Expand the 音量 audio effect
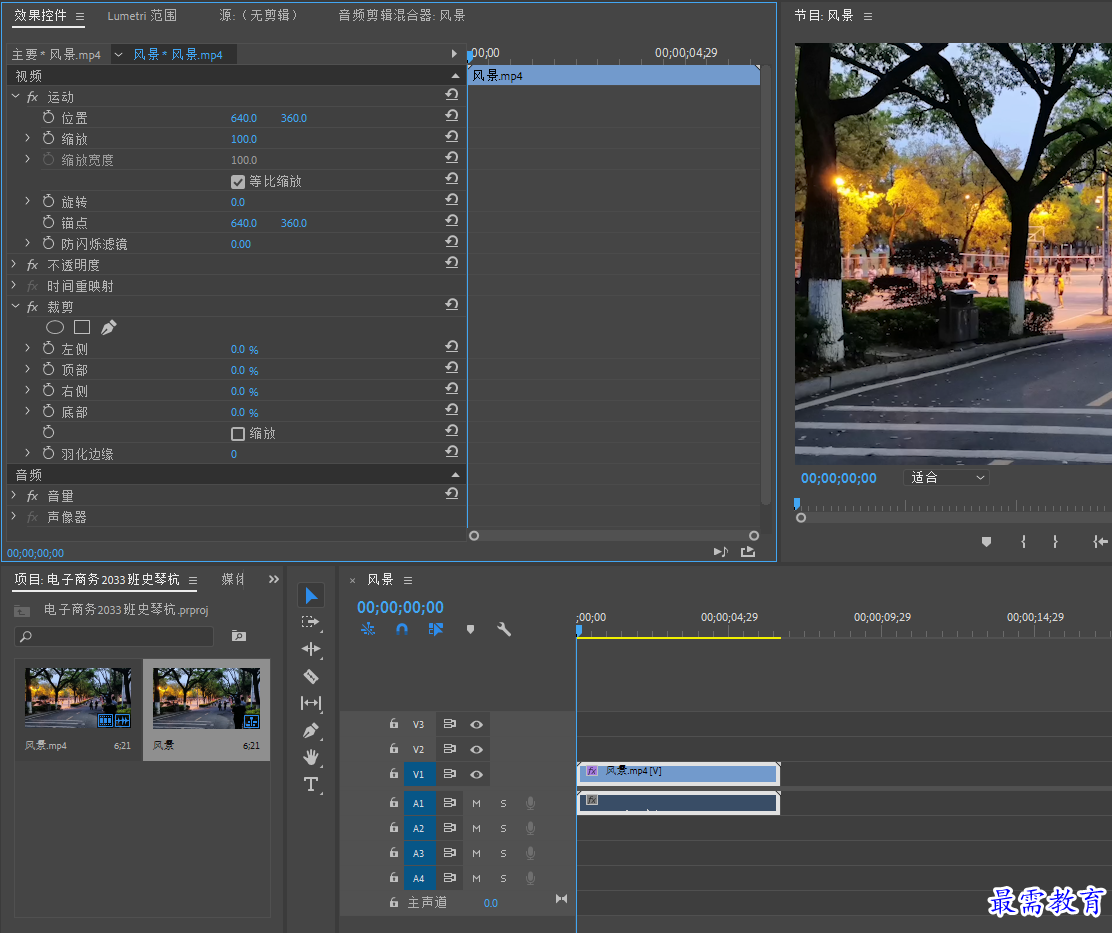 [x=13, y=494]
